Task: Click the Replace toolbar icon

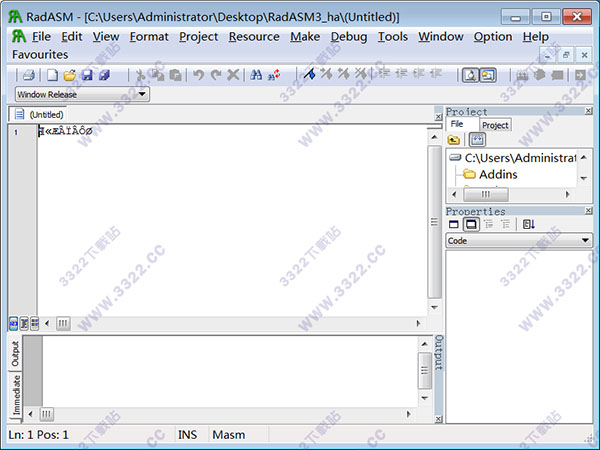Action: point(274,75)
